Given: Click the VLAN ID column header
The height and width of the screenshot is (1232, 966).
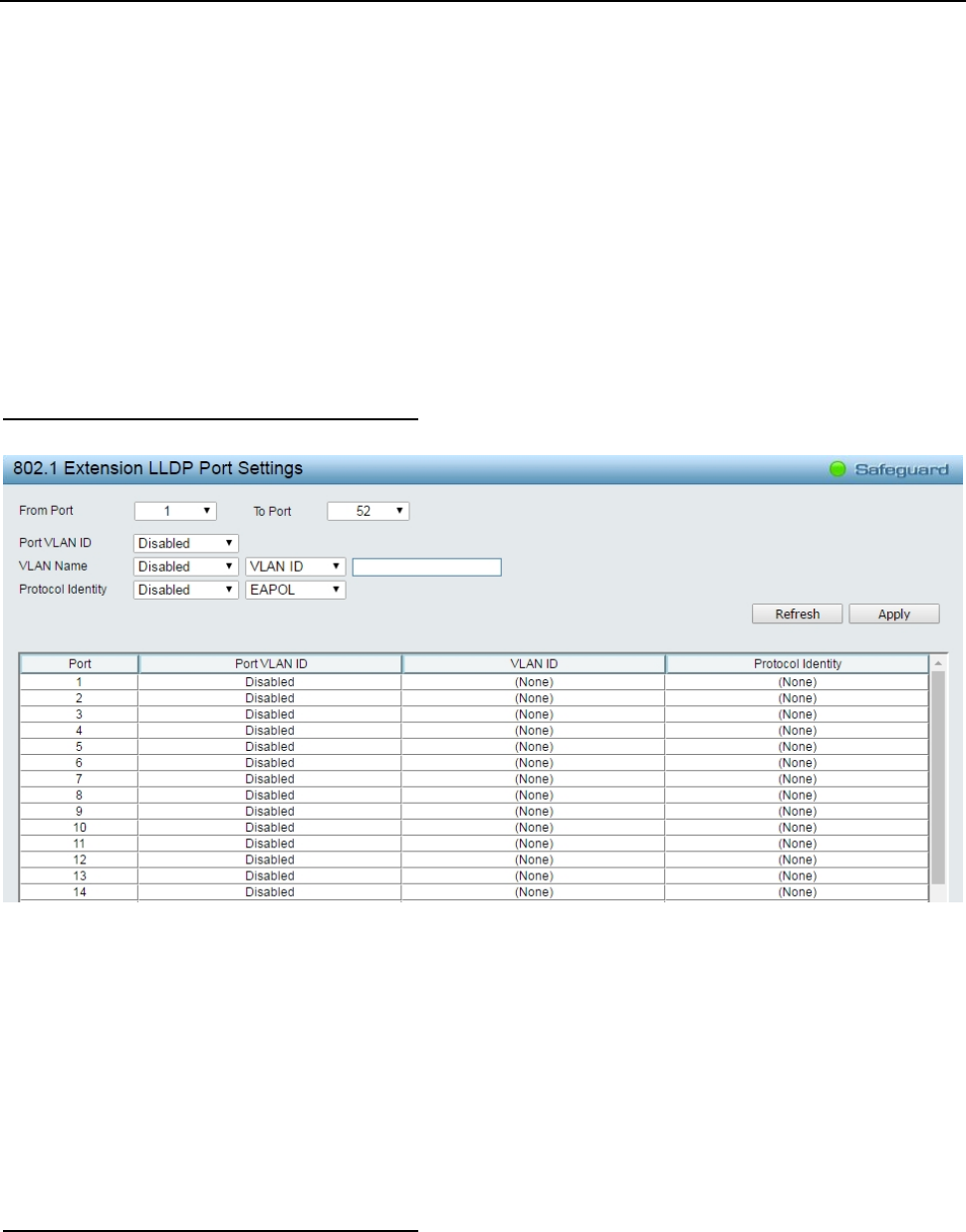Looking at the screenshot, I should [x=534, y=663].
